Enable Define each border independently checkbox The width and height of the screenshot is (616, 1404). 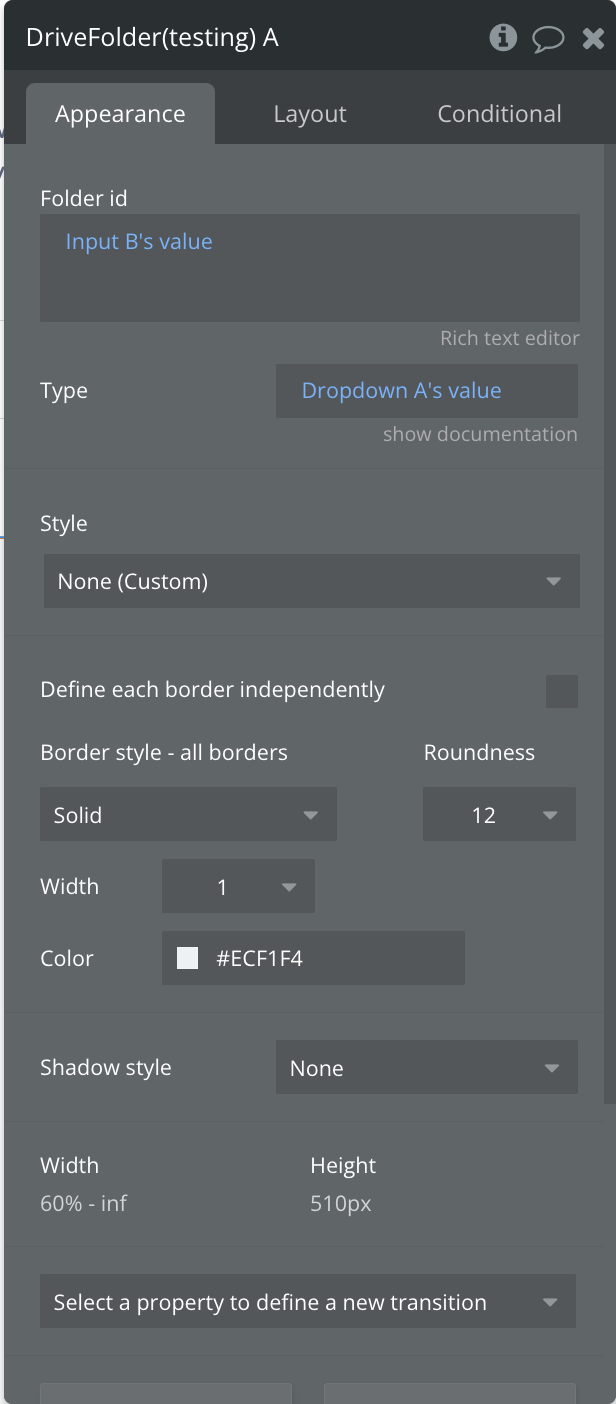click(x=561, y=691)
